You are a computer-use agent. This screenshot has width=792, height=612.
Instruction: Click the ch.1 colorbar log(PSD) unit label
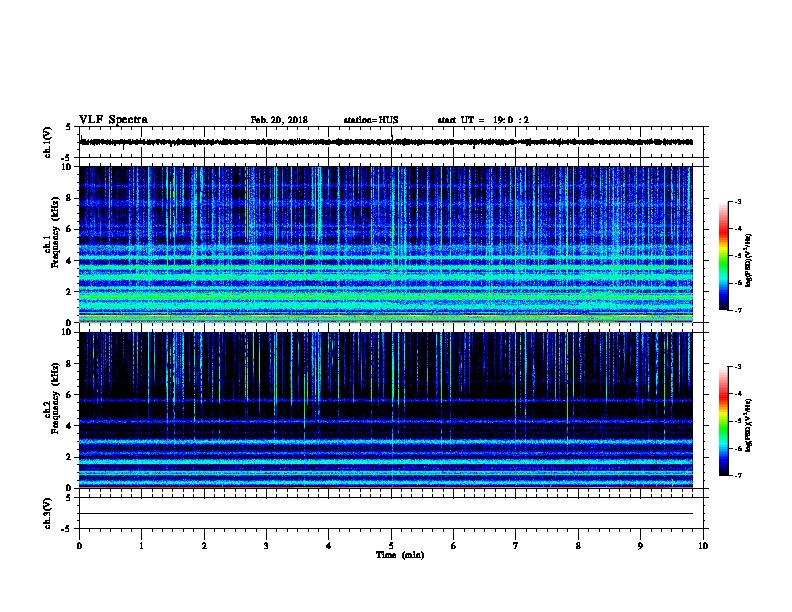click(749, 260)
